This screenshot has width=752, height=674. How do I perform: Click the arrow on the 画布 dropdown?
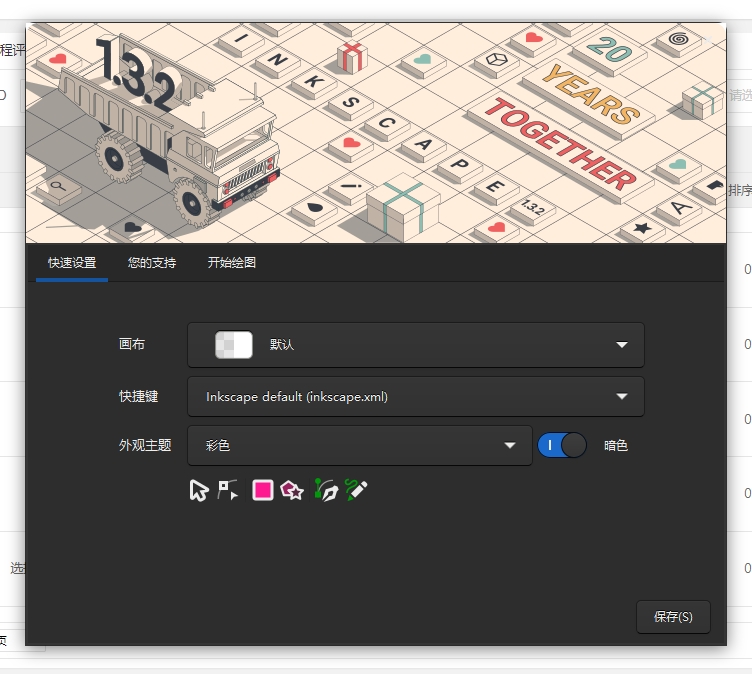(622, 345)
